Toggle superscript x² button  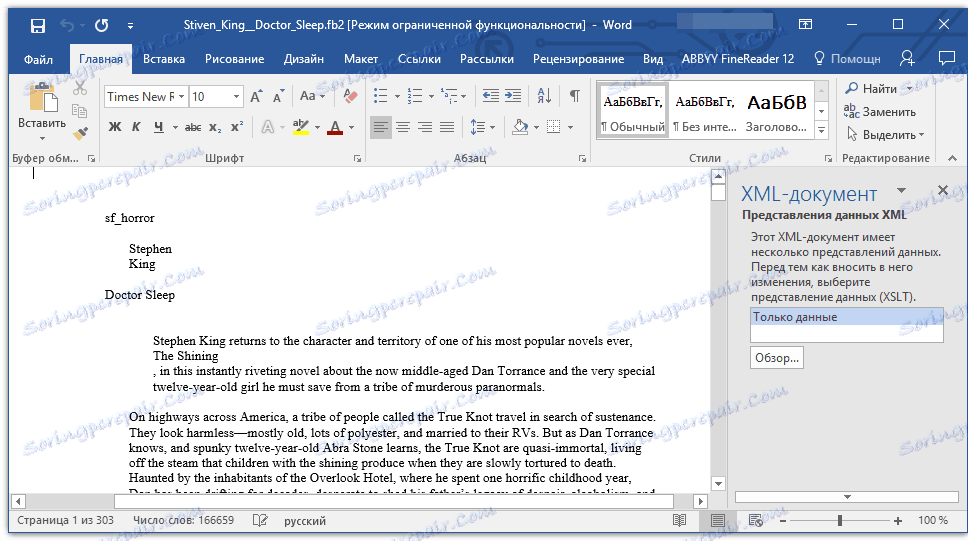coord(237,127)
